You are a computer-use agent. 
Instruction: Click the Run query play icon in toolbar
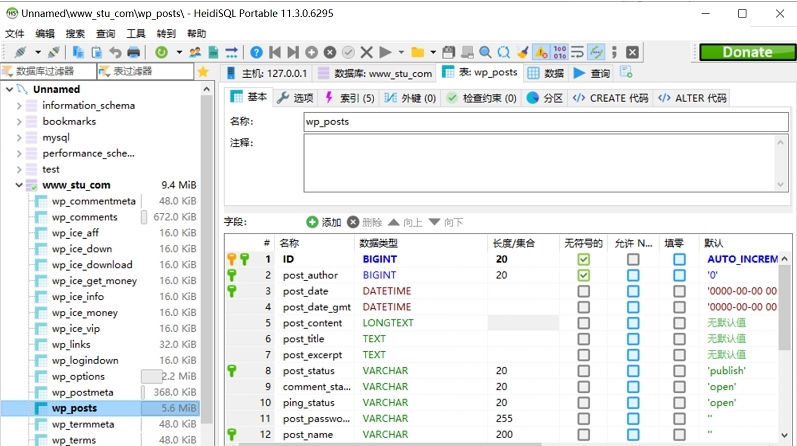coord(385,52)
